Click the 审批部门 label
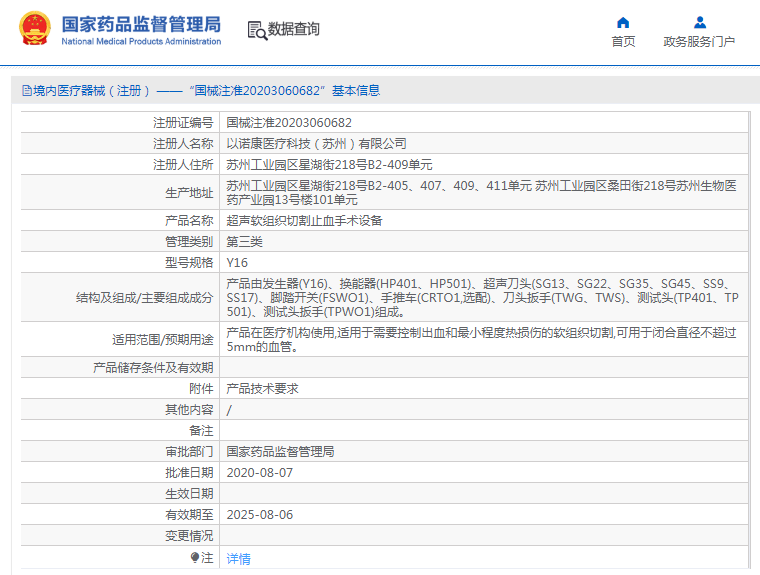Image resolution: width=760 pixels, height=575 pixels. point(189,452)
